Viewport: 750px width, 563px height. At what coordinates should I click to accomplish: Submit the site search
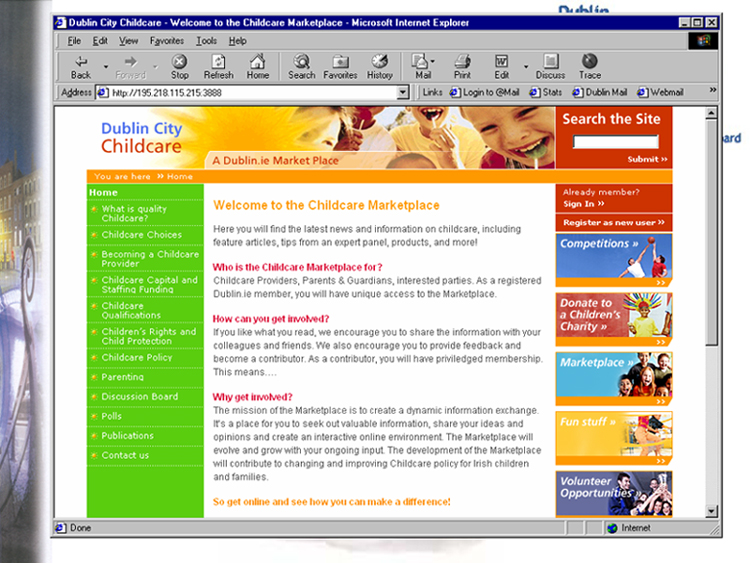[647, 159]
